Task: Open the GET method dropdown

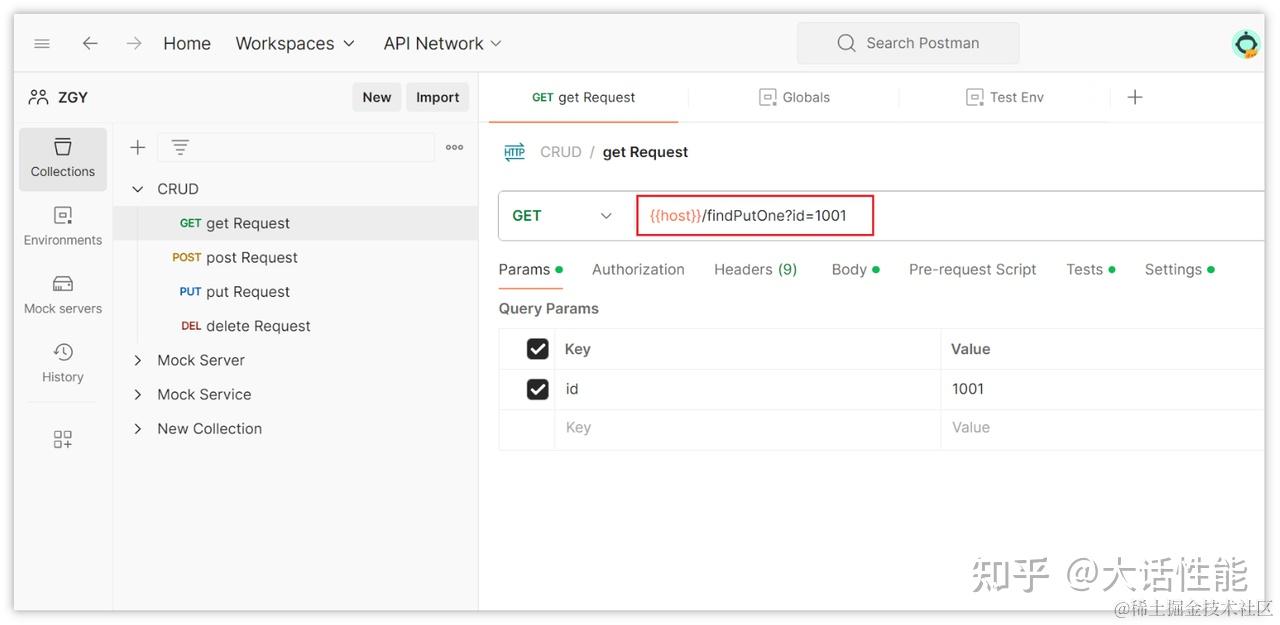Action: tap(563, 216)
